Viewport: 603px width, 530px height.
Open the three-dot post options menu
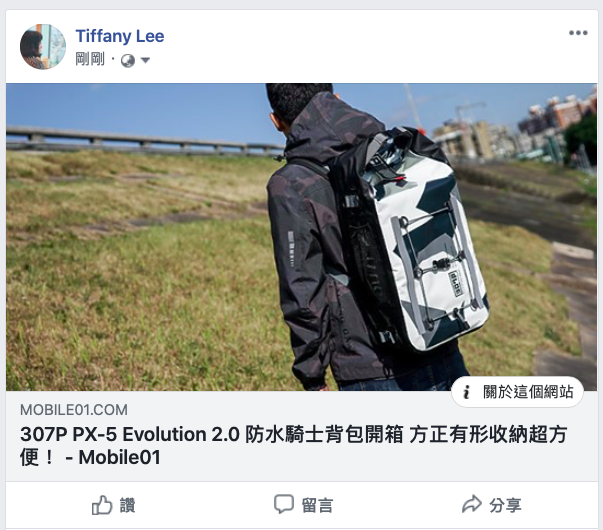click(x=578, y=33)
